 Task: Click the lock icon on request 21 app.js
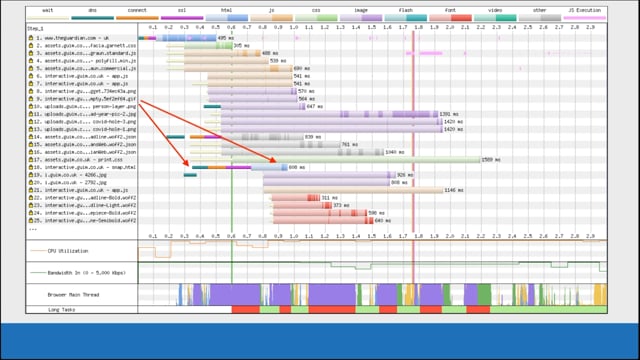[x=31, y=190]
